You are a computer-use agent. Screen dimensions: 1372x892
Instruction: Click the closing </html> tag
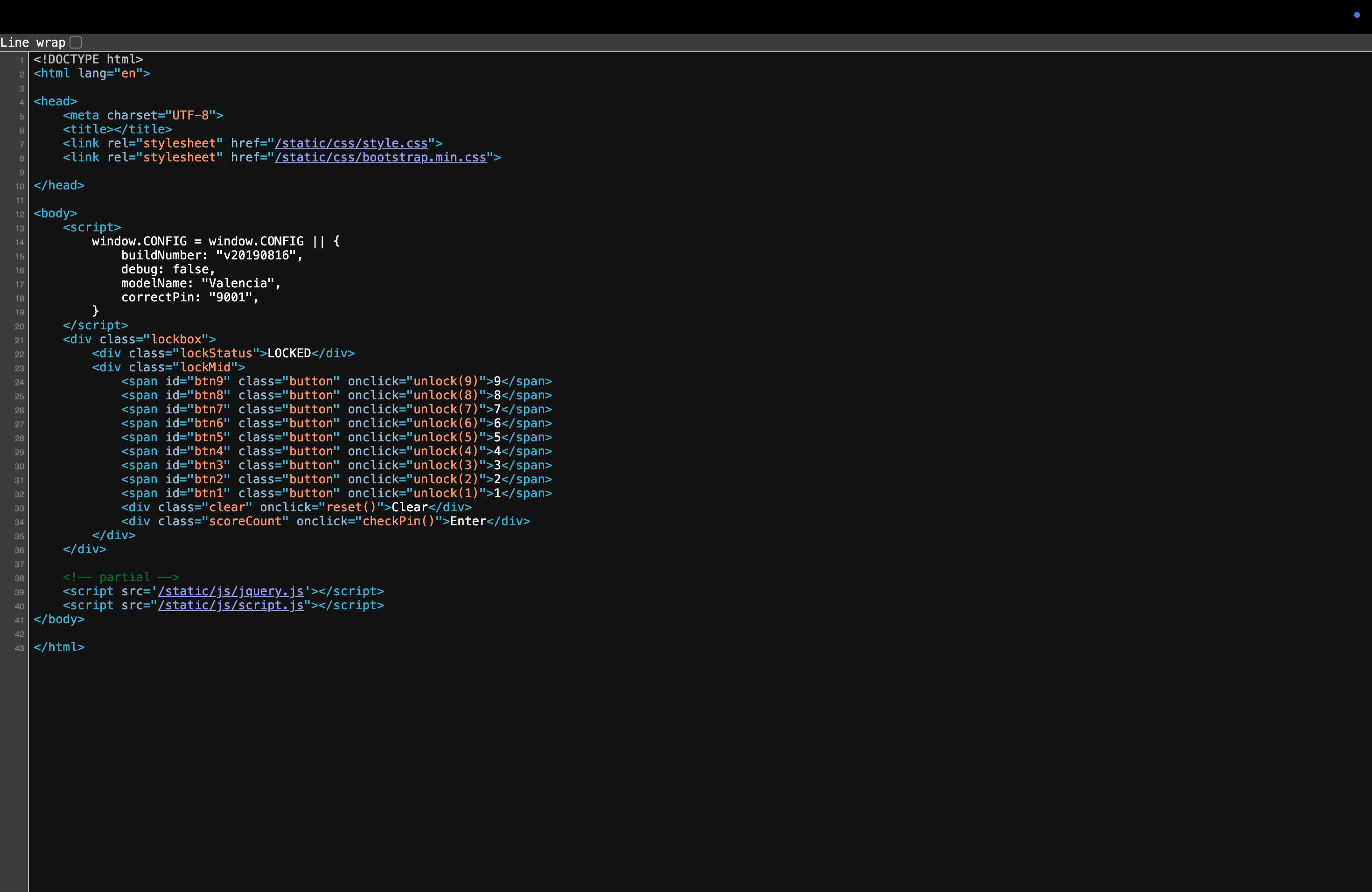(59, 647)
